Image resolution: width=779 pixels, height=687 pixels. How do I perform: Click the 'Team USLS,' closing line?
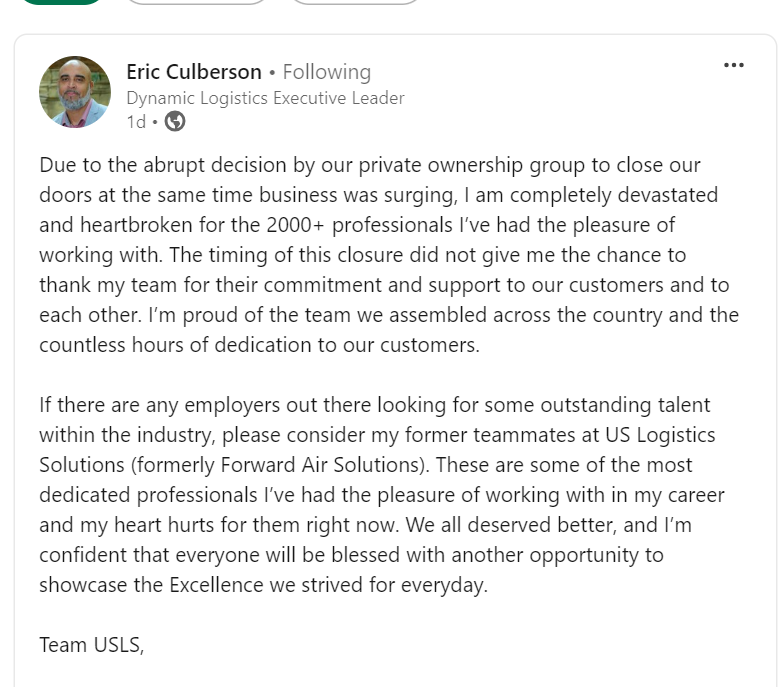(x=91, y=645)
